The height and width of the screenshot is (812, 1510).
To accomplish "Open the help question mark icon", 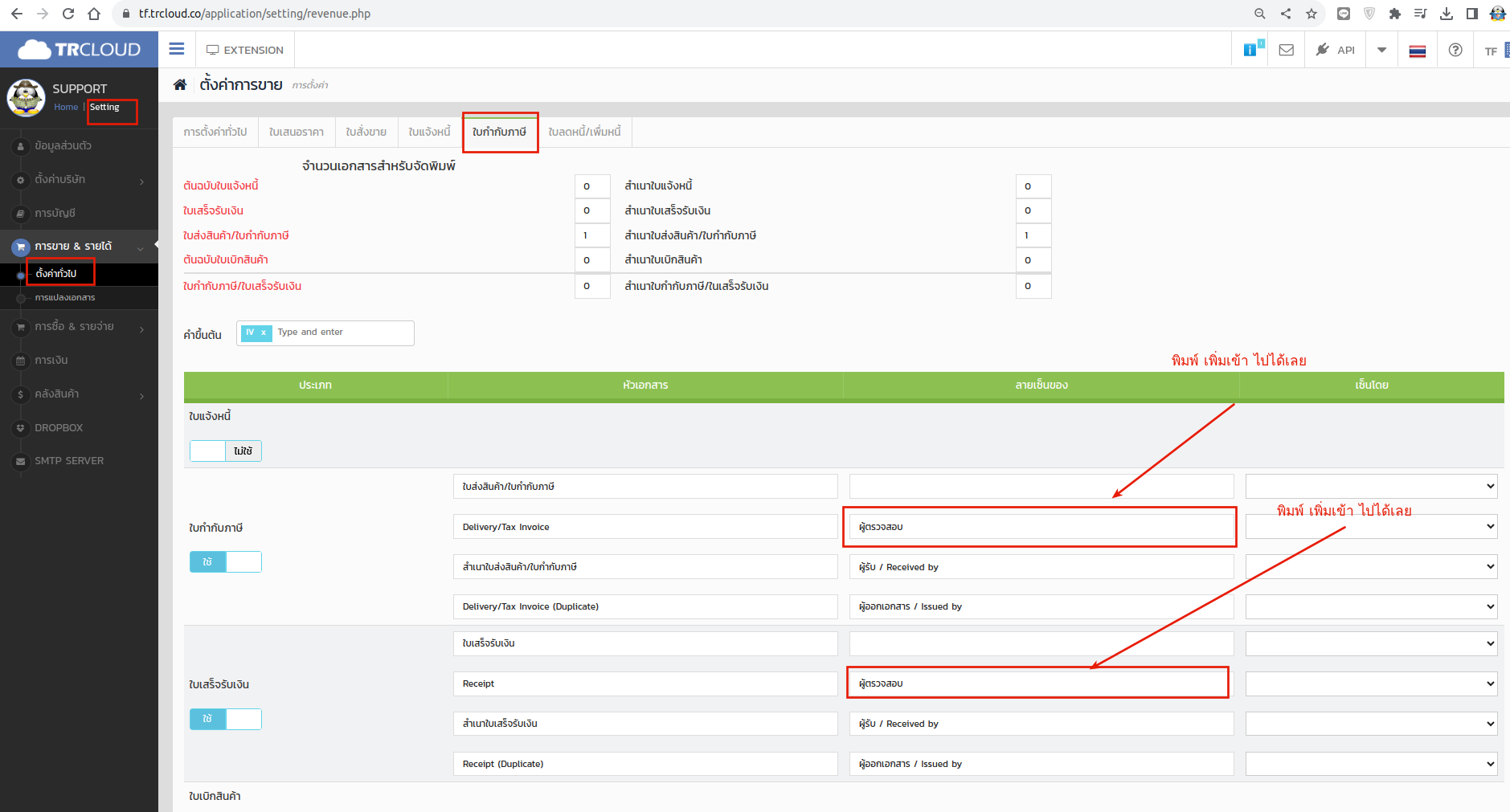I will [1455, 50].
